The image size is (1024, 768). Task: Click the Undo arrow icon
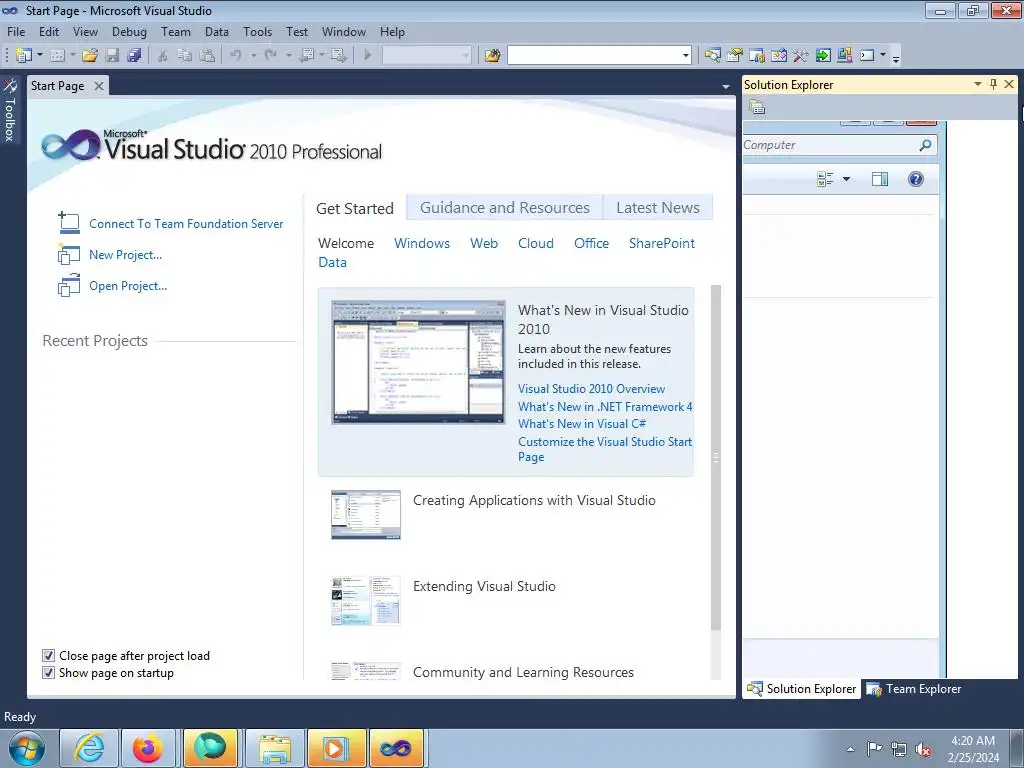236,56
